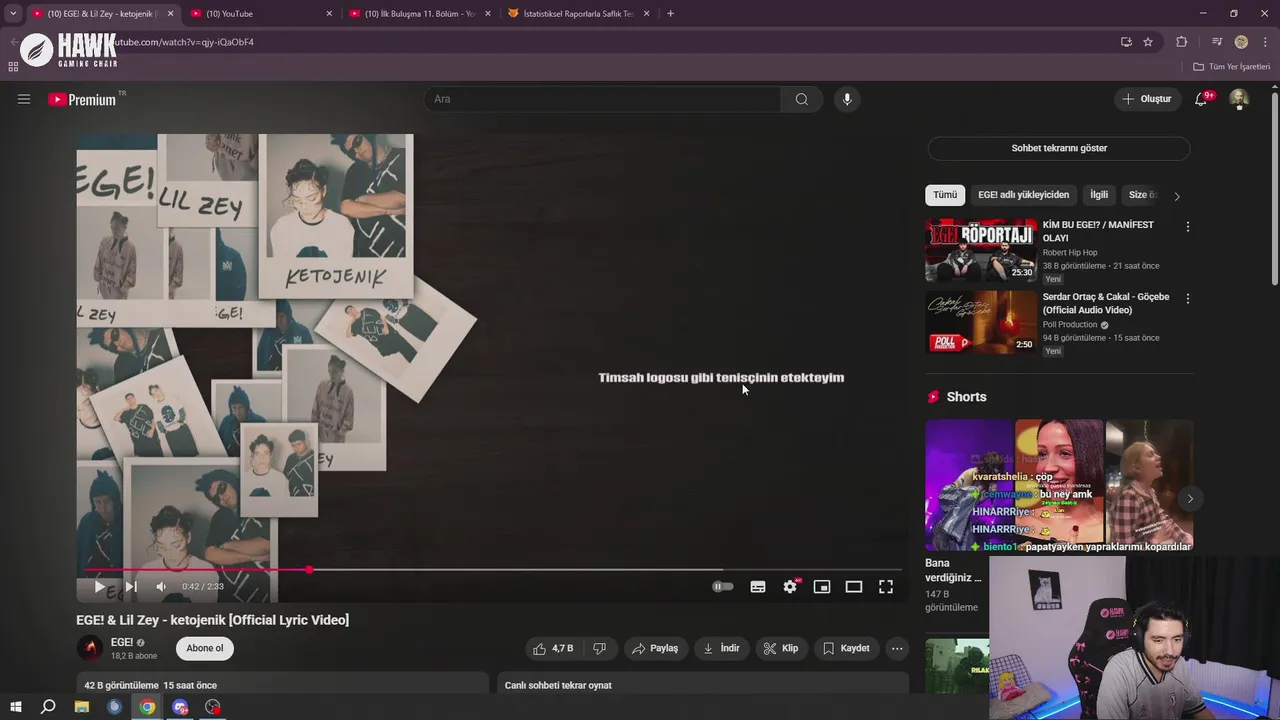
Task: Open Bana verdiğiniz short thumbnail
Action: pos(969,485)
